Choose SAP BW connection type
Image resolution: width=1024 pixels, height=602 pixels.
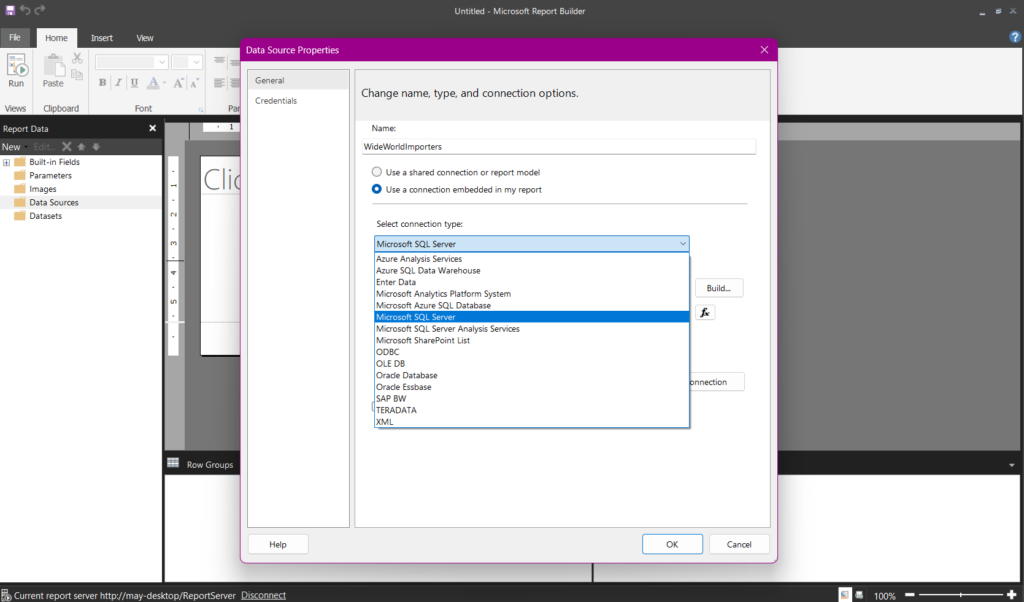pyautogui.click(x=532, y=398)
